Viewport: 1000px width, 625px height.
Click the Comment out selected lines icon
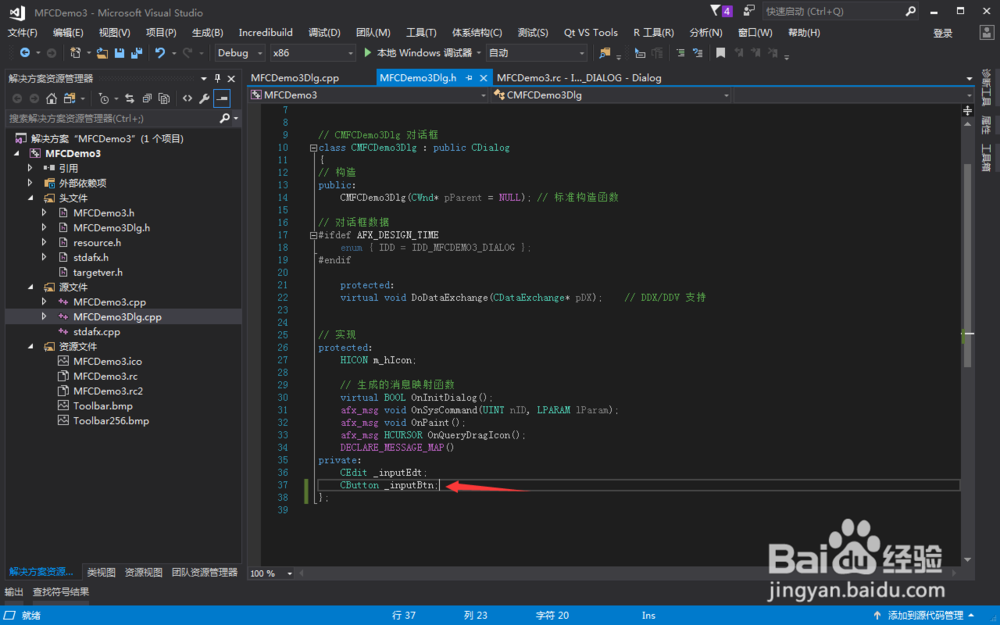(x=680, y=53)
